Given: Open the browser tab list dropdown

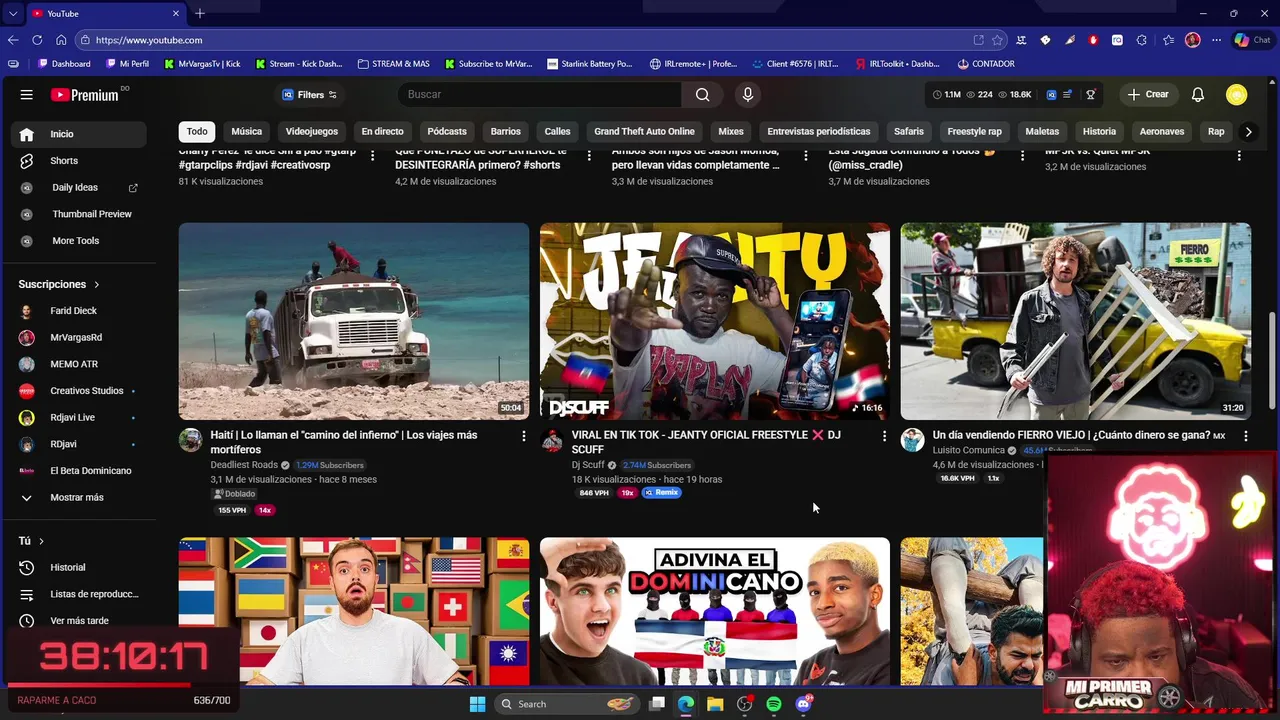Looking at the screenshot, I should [12, 13].
